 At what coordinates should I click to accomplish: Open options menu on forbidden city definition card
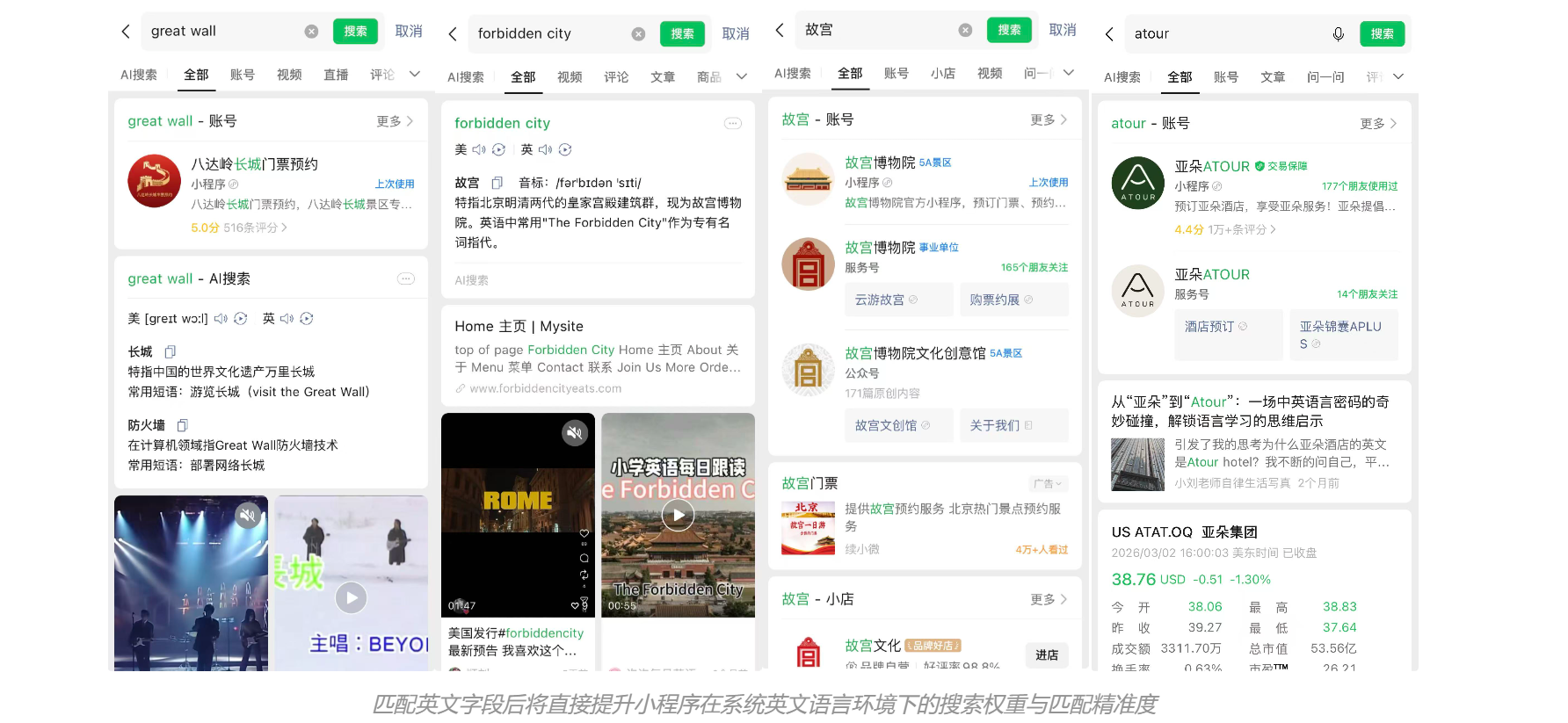[x=732, y=124]
